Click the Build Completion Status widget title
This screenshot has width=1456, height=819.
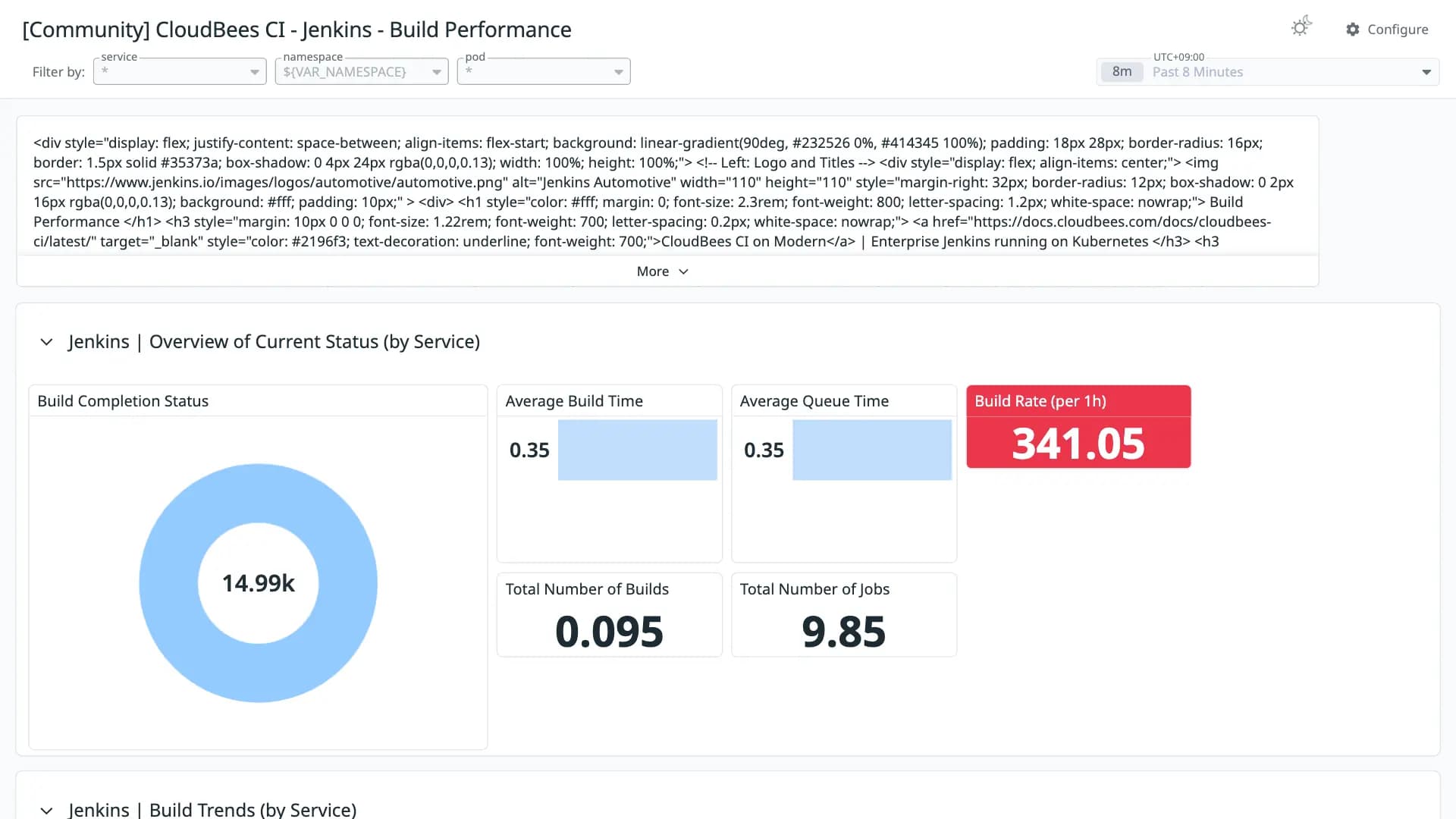point(123,401)
